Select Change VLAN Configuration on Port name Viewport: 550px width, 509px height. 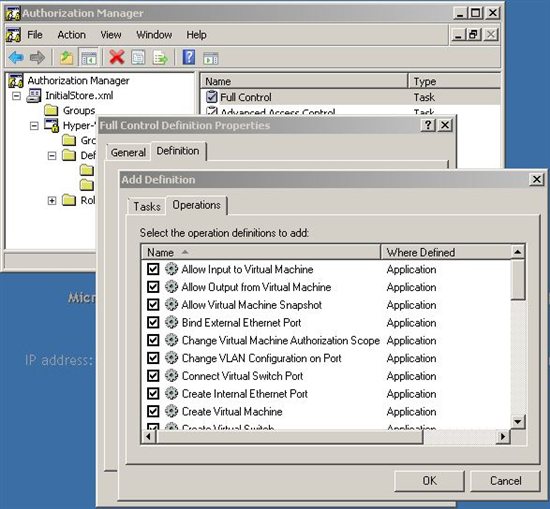tap(262, 358)
